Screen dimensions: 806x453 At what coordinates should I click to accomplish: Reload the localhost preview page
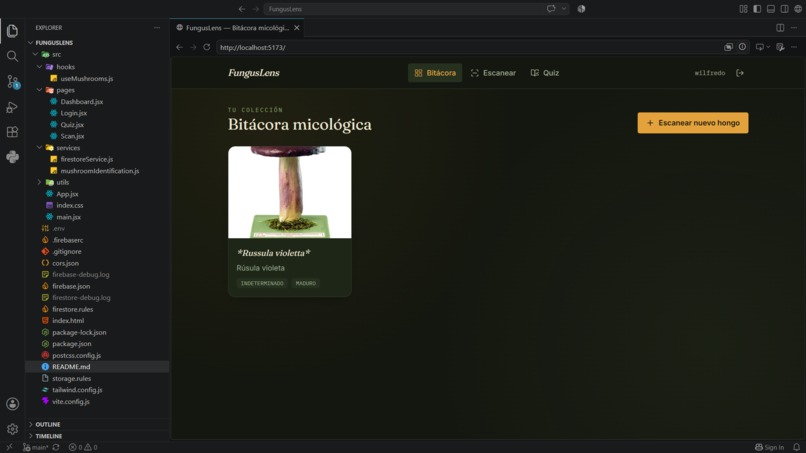[207, 47]
